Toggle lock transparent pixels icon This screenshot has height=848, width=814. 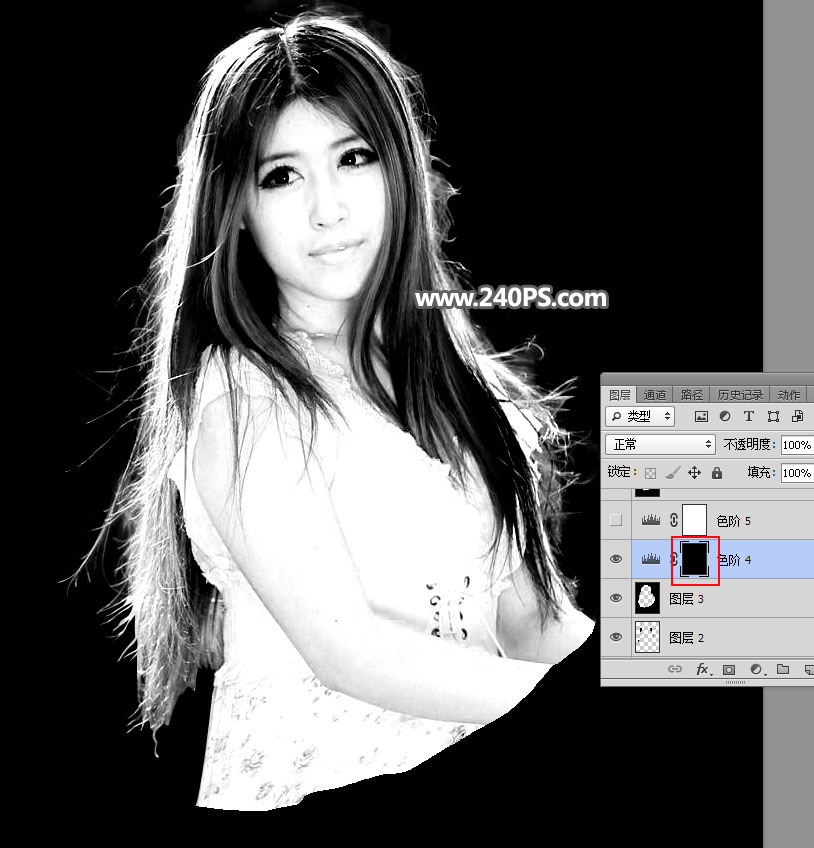650,473
